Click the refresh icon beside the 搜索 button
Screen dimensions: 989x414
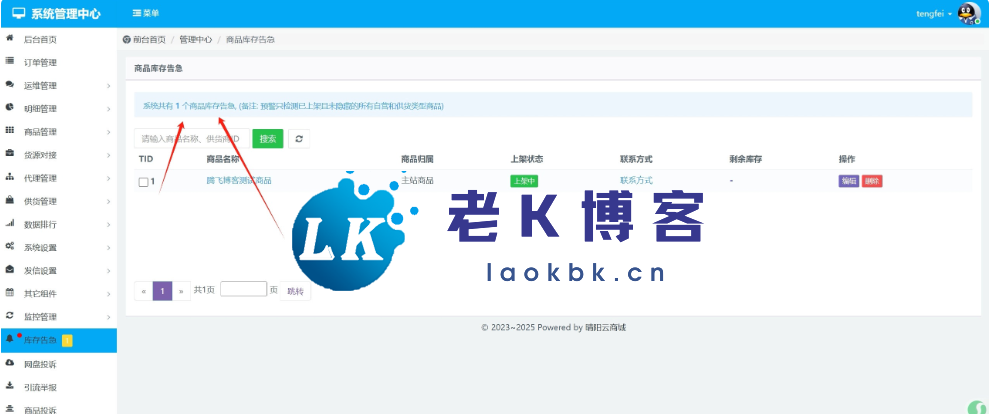[x=299, y=139]
